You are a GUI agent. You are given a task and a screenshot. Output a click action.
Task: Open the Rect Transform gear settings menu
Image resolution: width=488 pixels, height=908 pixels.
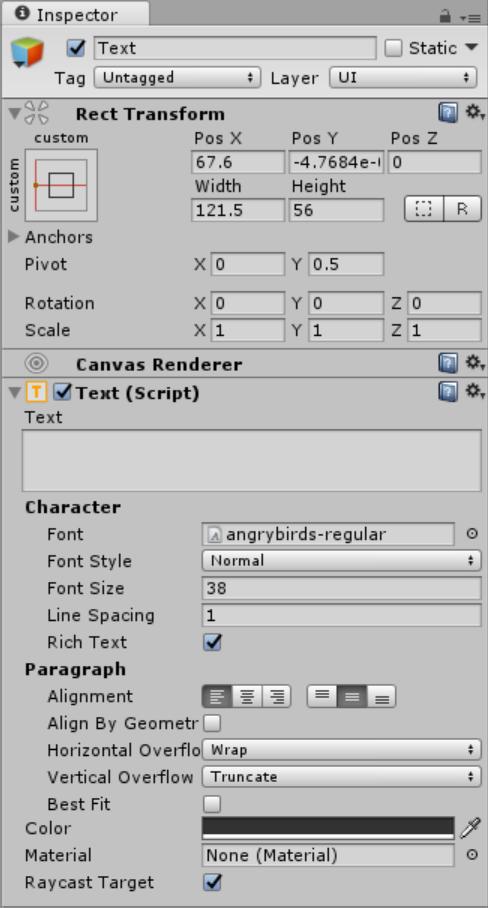(475, 112)
